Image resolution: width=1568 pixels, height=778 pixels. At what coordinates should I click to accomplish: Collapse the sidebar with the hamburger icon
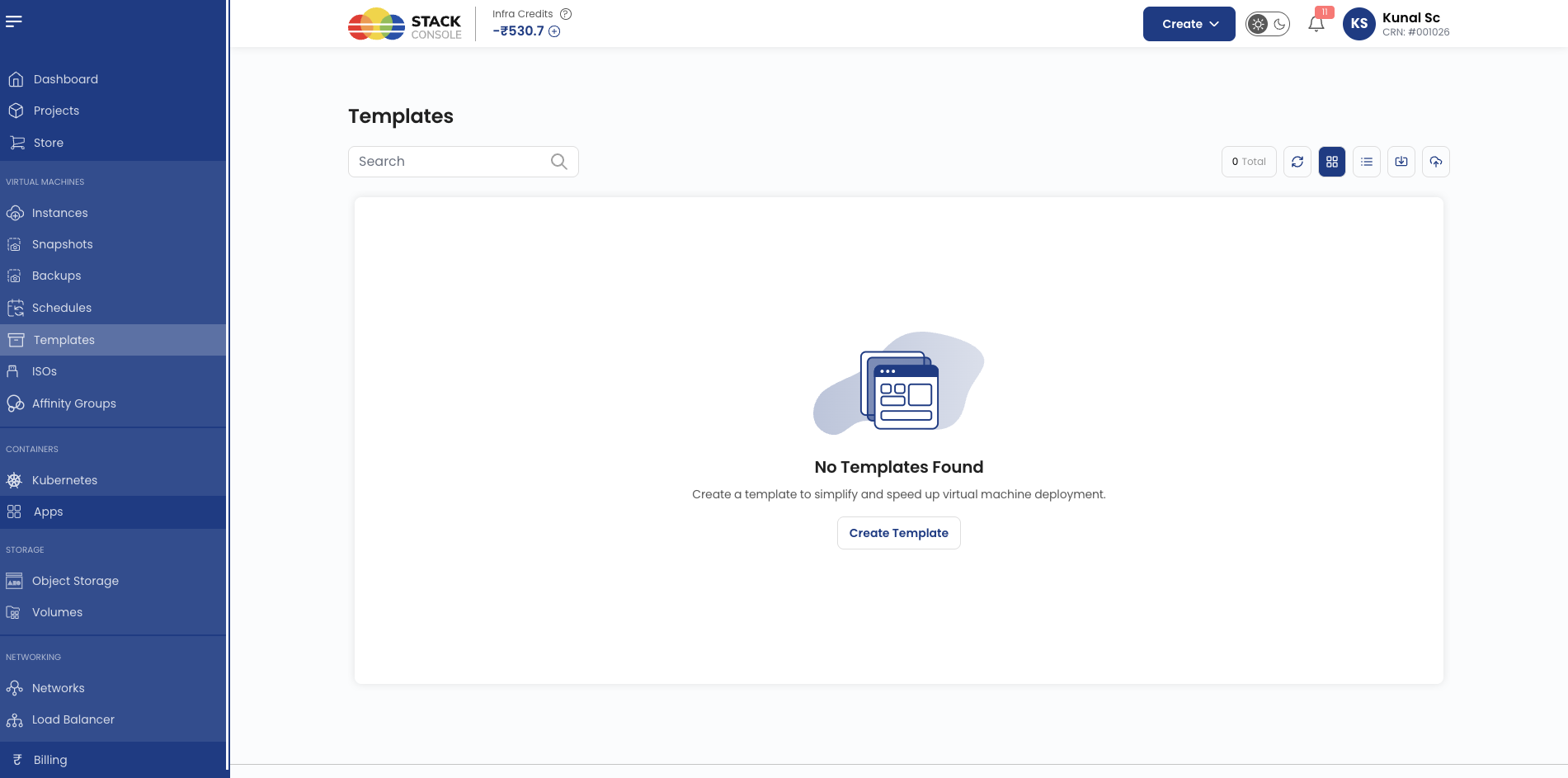[x=14, y=21]
